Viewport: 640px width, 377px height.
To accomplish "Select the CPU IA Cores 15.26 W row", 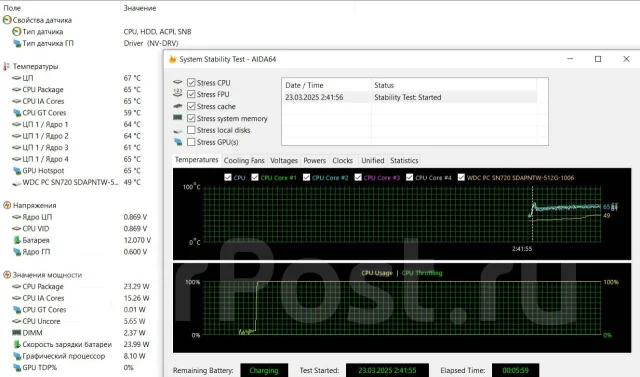I will [81, 298].
